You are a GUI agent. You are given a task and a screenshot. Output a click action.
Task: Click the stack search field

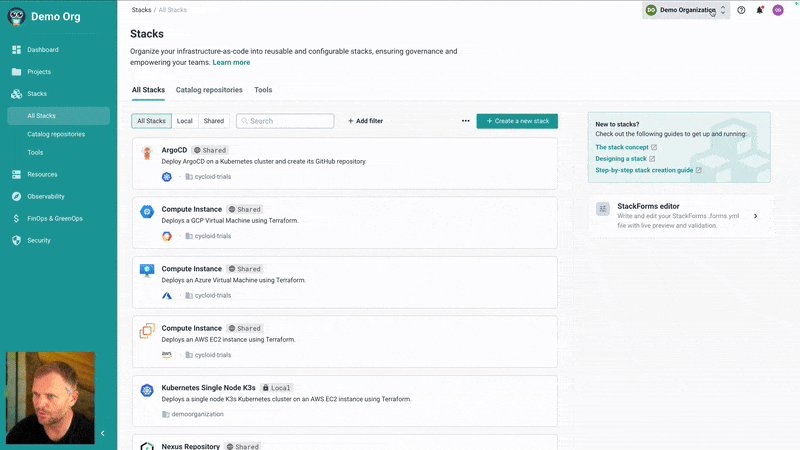pos(285,121)
